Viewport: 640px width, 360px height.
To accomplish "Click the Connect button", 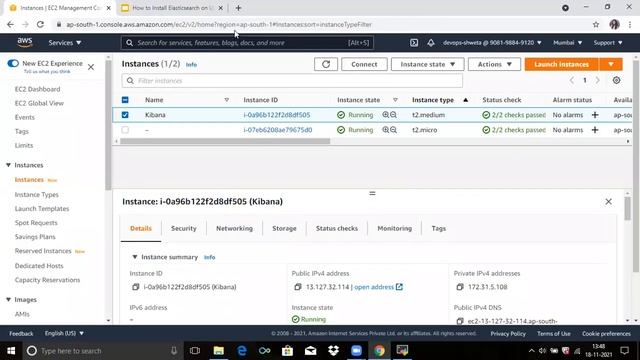I will [364, 64].
